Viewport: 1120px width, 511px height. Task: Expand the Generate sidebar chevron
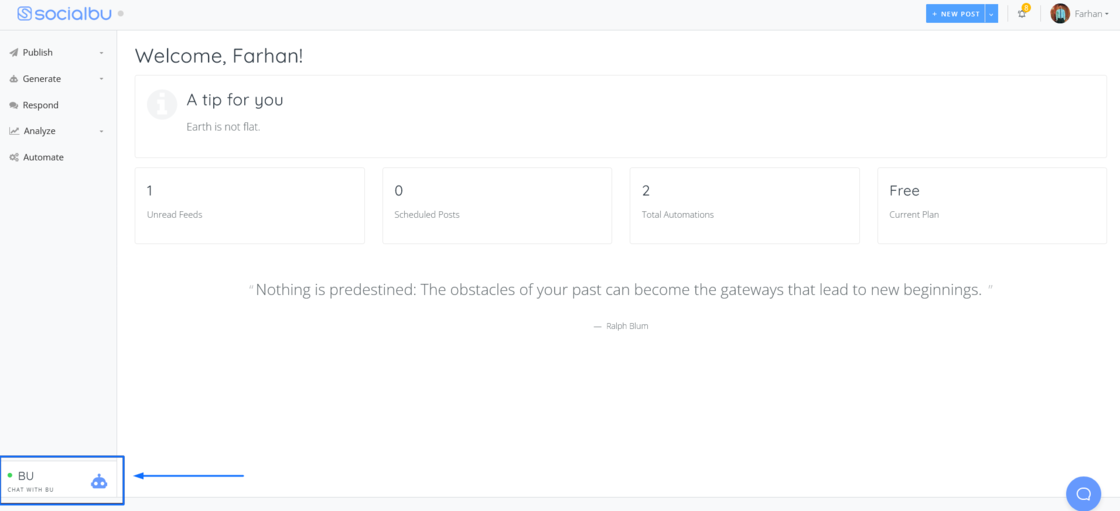(x=101, y=79)
